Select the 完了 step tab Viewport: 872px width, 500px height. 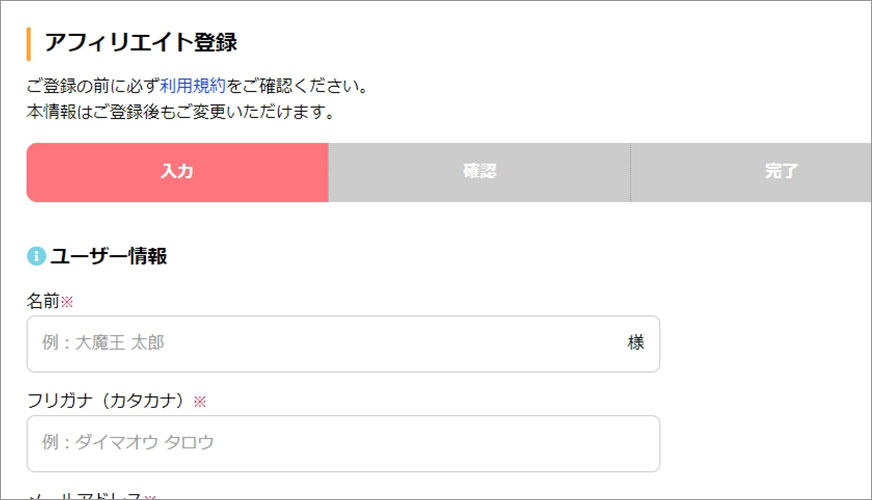pos(751,172)
